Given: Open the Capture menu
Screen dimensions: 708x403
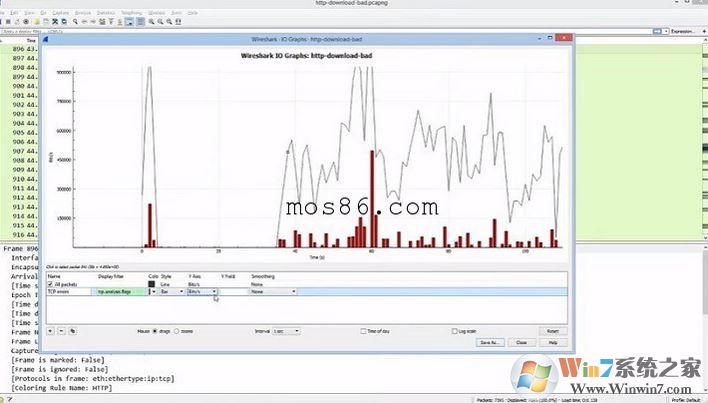Looking at the screenshot, I should [61, 13].
